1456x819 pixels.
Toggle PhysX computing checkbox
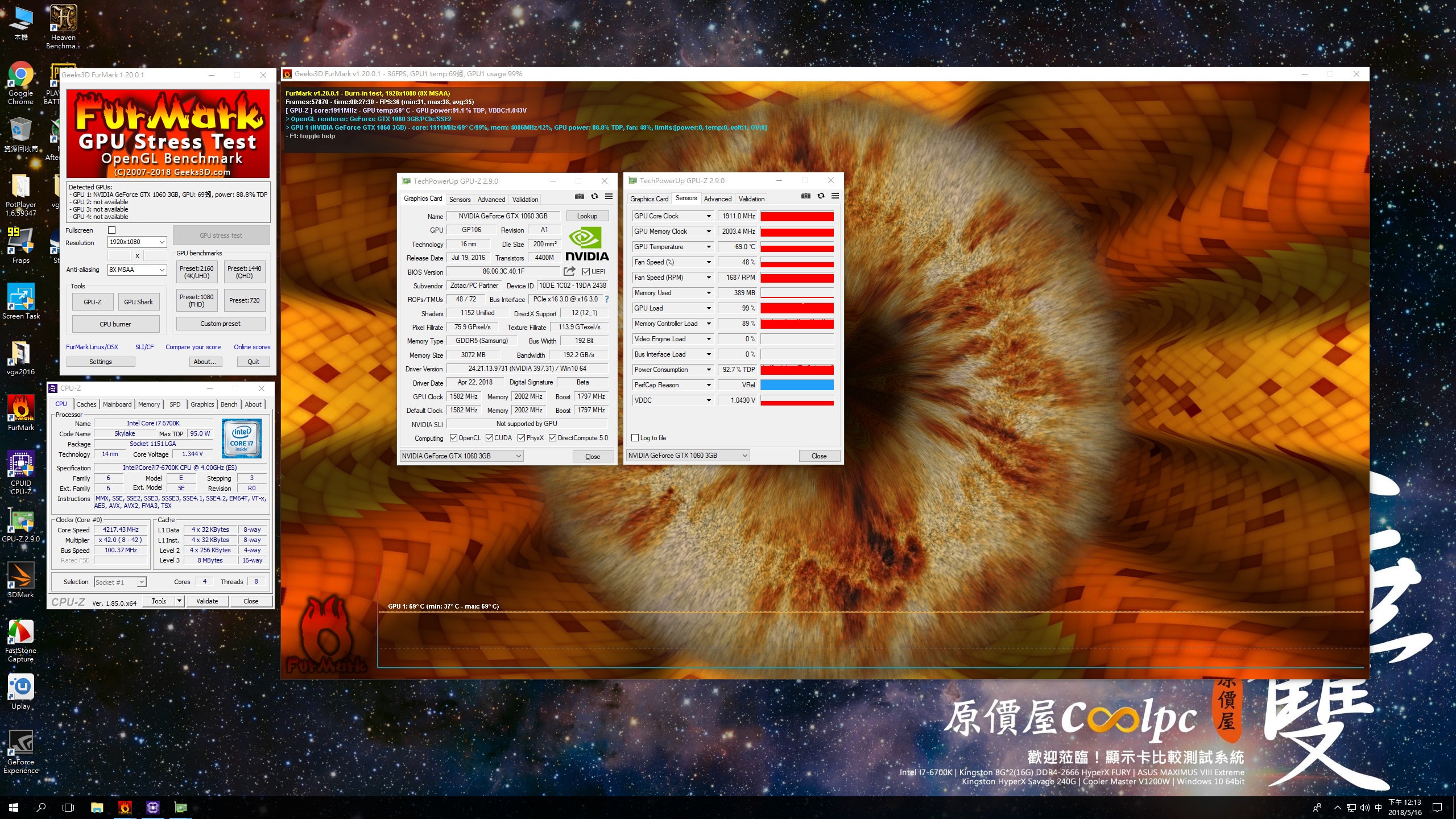[522, 438]
